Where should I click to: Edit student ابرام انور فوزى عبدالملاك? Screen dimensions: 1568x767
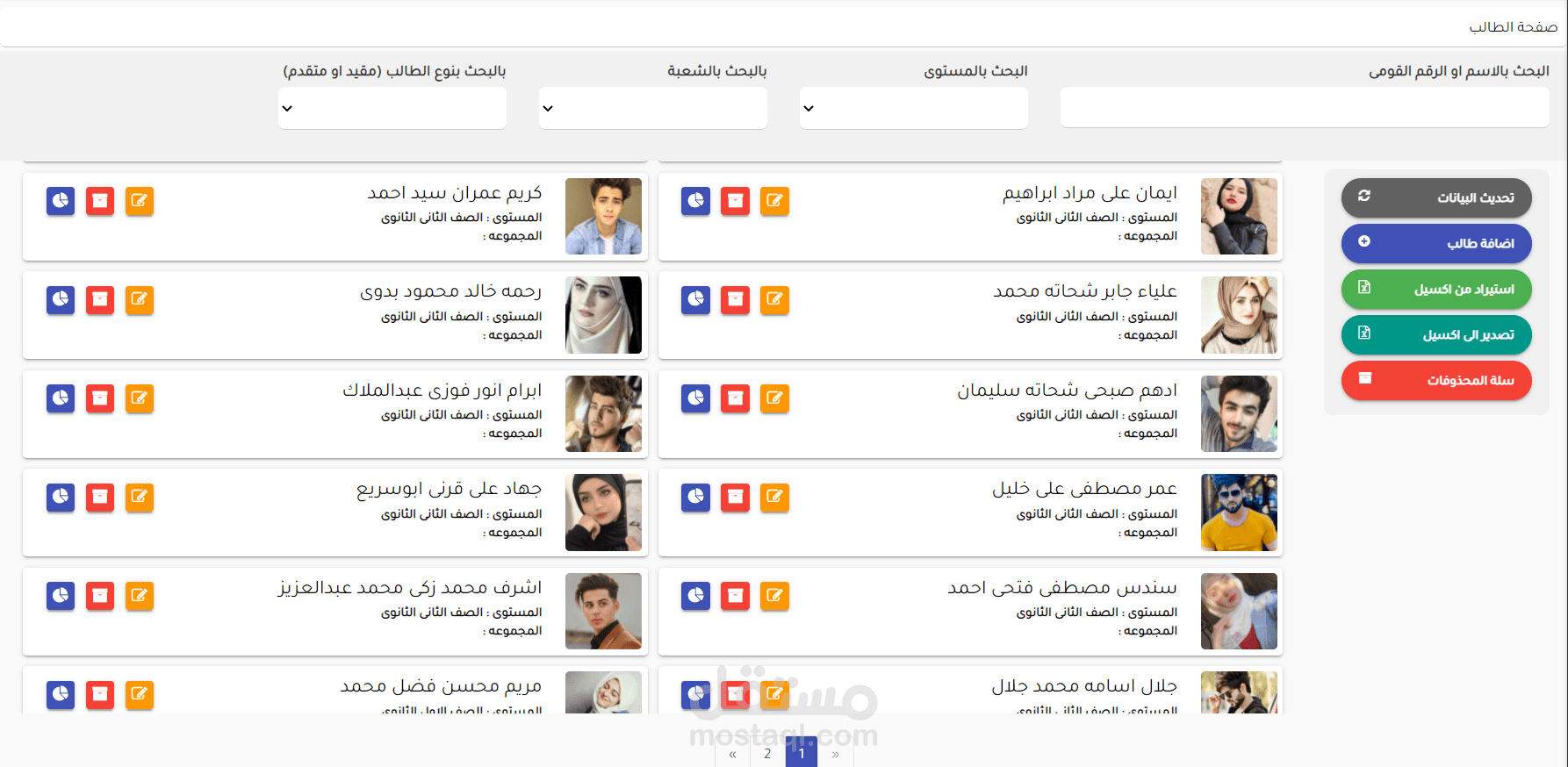click(139, 398)
